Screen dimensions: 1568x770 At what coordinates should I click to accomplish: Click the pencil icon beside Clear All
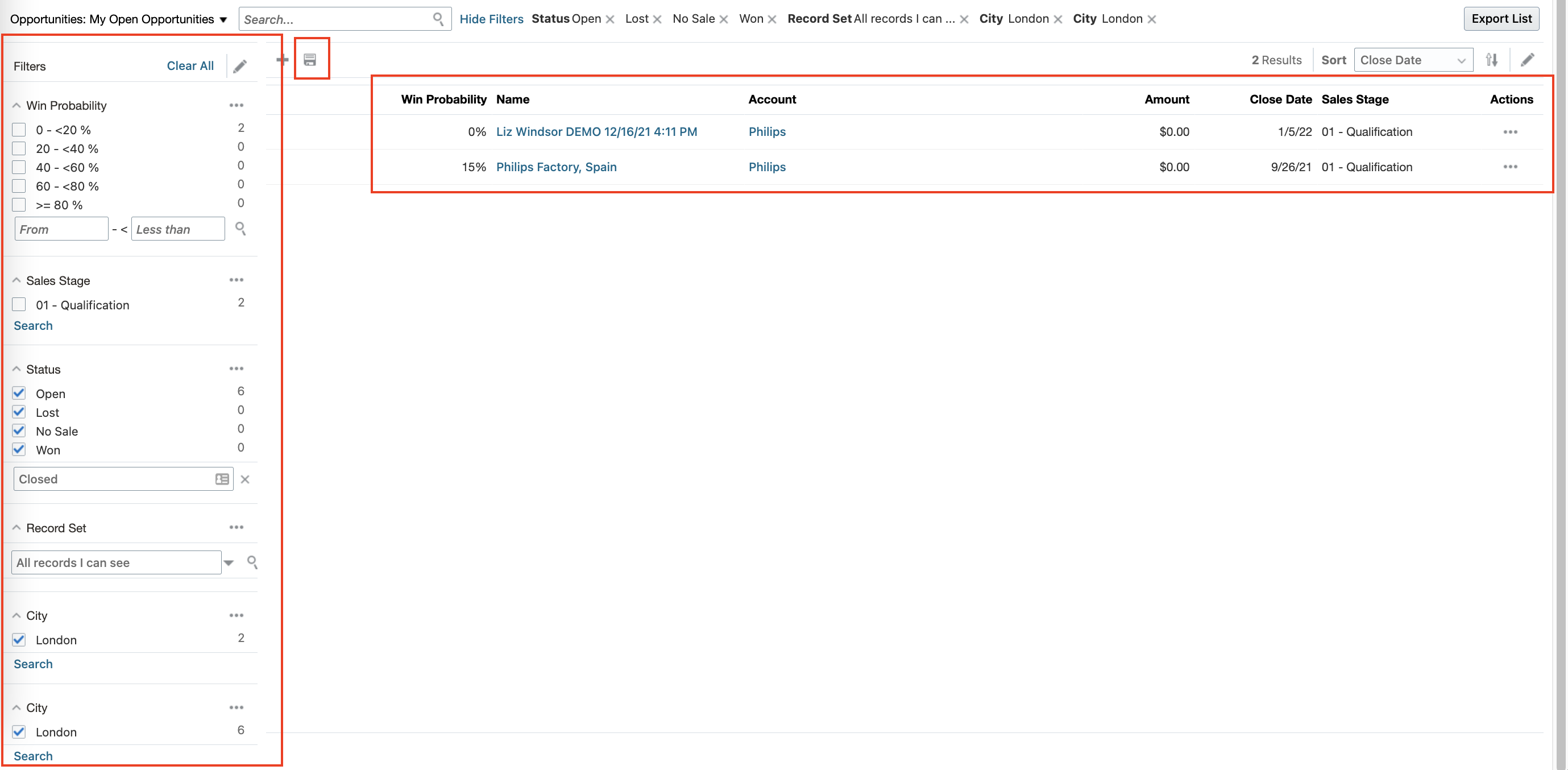240,66
